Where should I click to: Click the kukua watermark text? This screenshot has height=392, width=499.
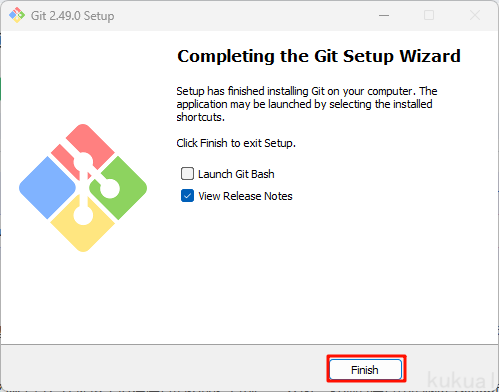click(460, 380)
